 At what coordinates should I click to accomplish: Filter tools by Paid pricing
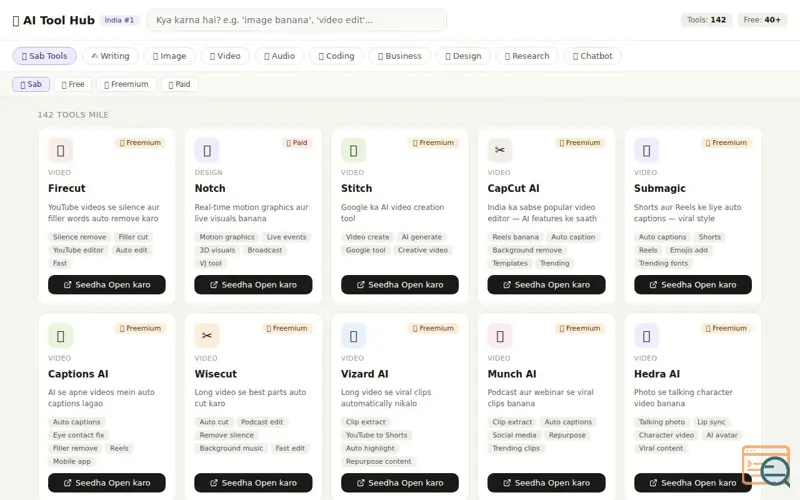[179, 84]
